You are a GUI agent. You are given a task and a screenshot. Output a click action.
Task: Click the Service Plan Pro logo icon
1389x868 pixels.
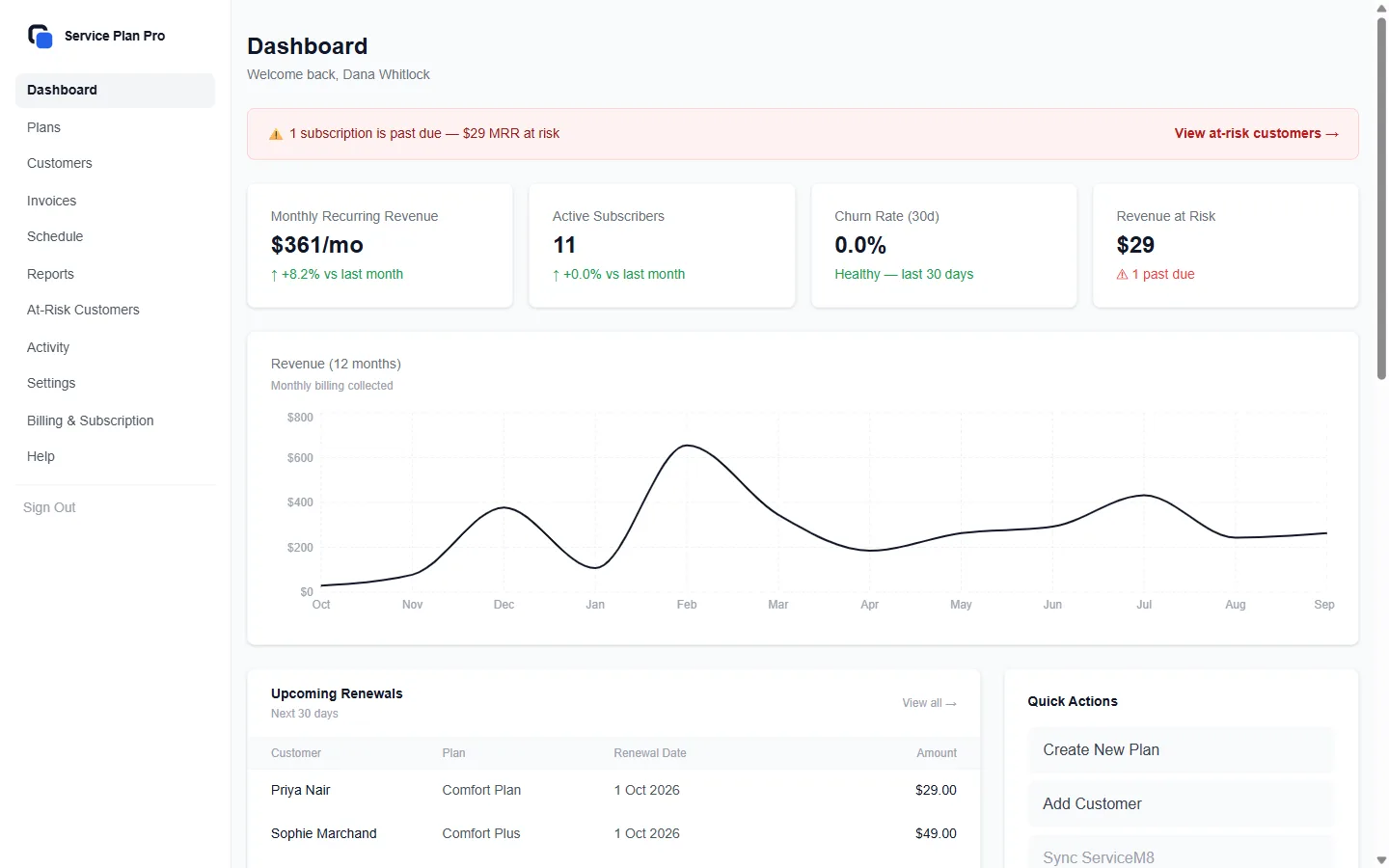[40, 37]
